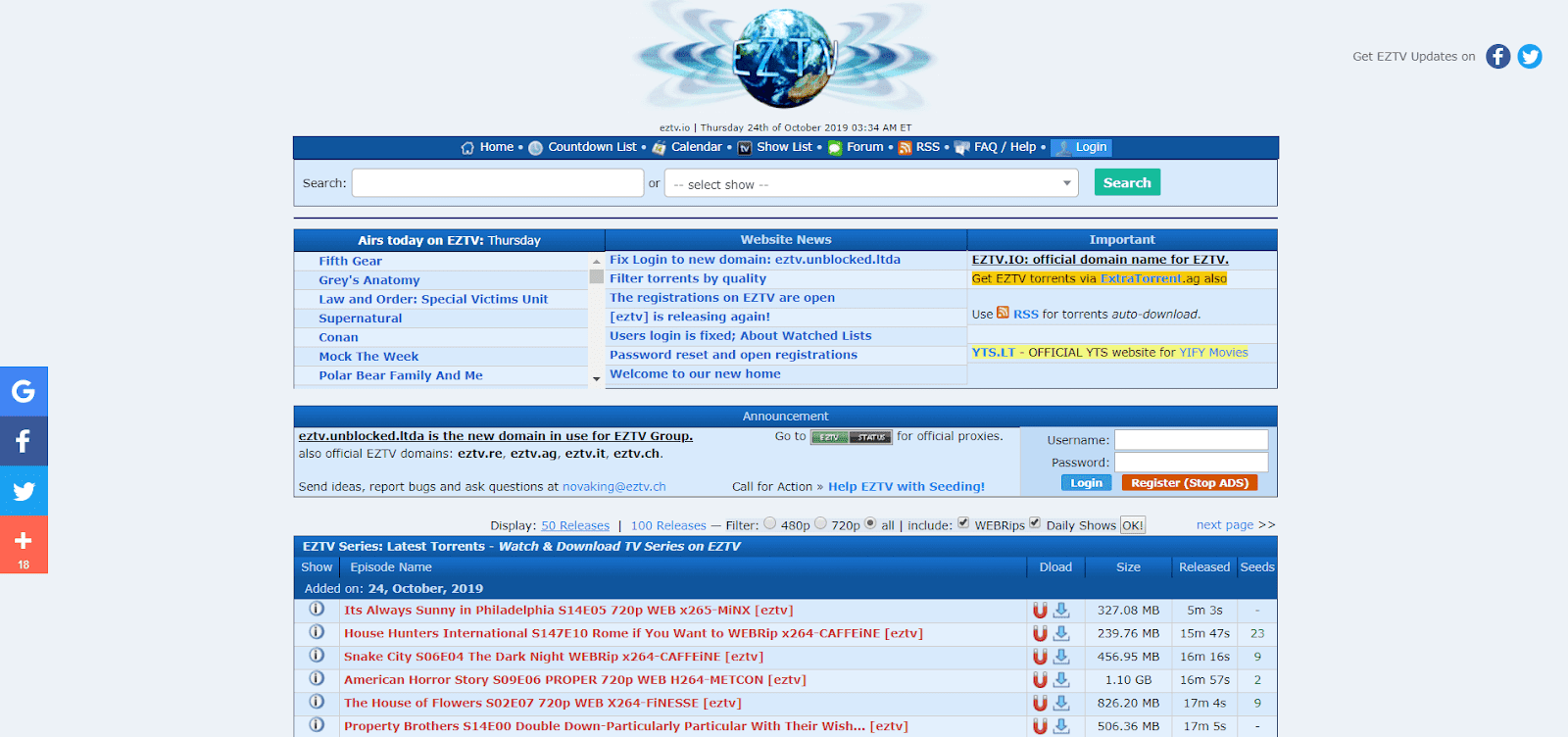Open more share options plus button
The image size is (1568, 737).
pyautogui.click(x=24, y=545)
